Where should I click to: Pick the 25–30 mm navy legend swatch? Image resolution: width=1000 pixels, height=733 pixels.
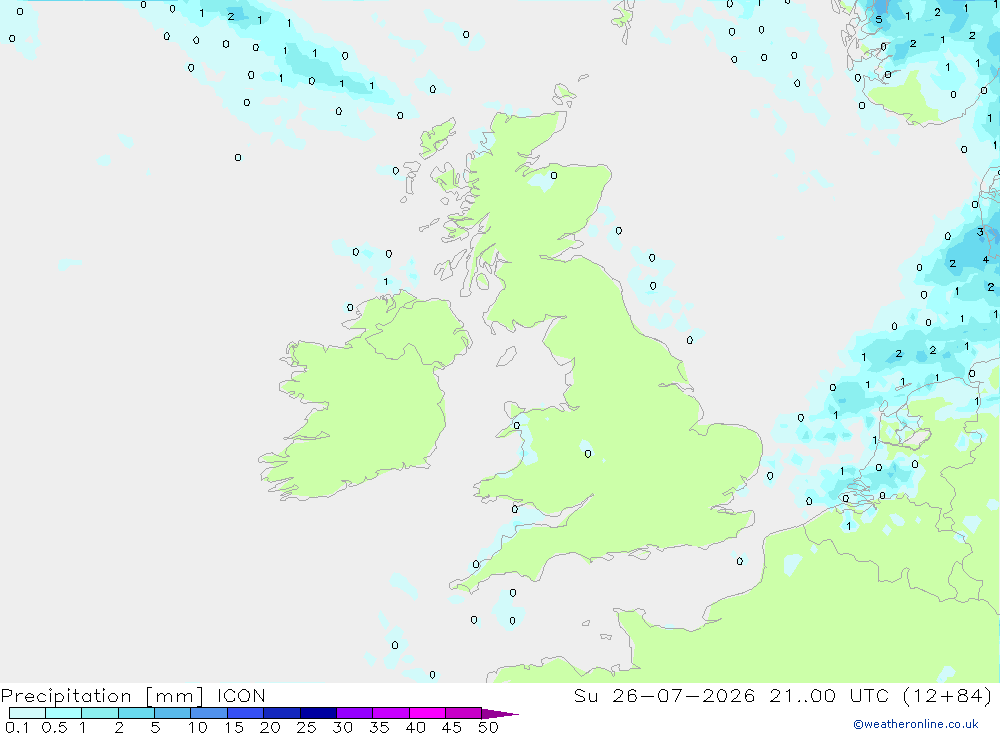click(318, 713)
